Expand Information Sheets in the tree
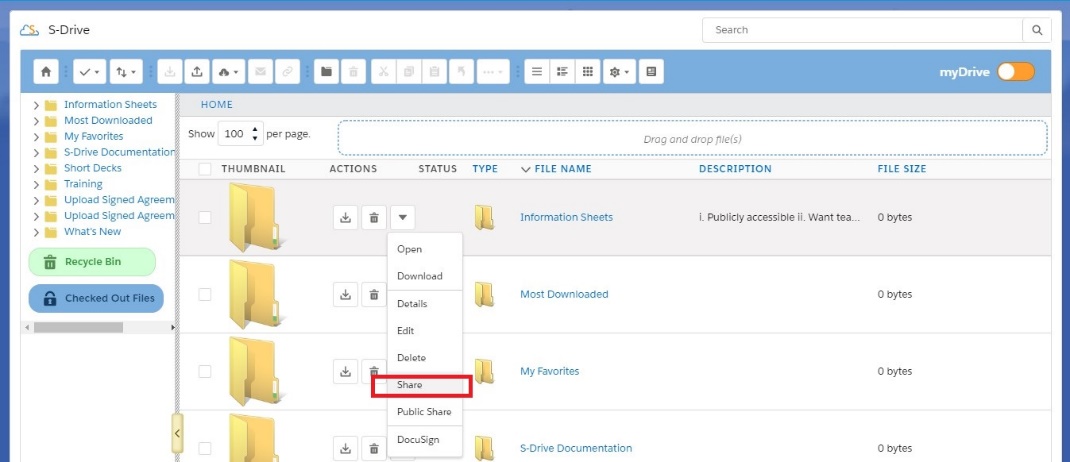This screenshot has width=1070, height=462. (36, 105)
